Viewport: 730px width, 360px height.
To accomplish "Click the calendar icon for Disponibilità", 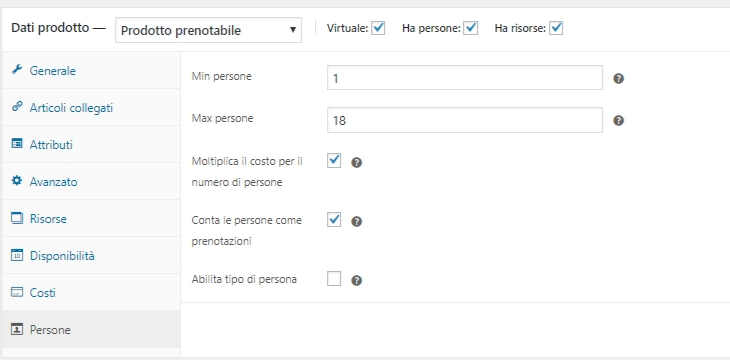I will click(17, 255).
